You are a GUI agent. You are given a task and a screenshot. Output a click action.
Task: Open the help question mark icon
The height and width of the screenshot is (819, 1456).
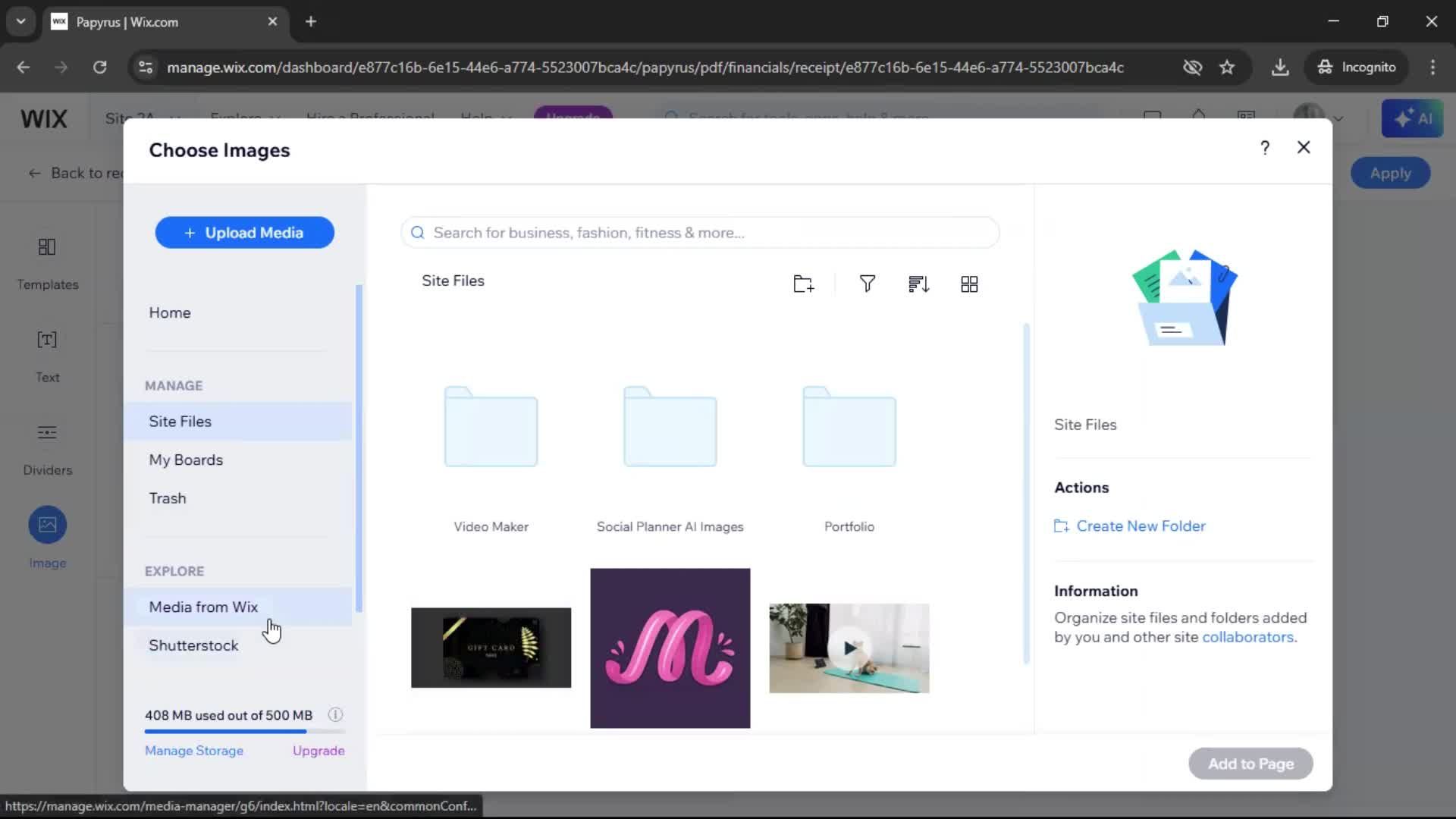pos(1264,148)
